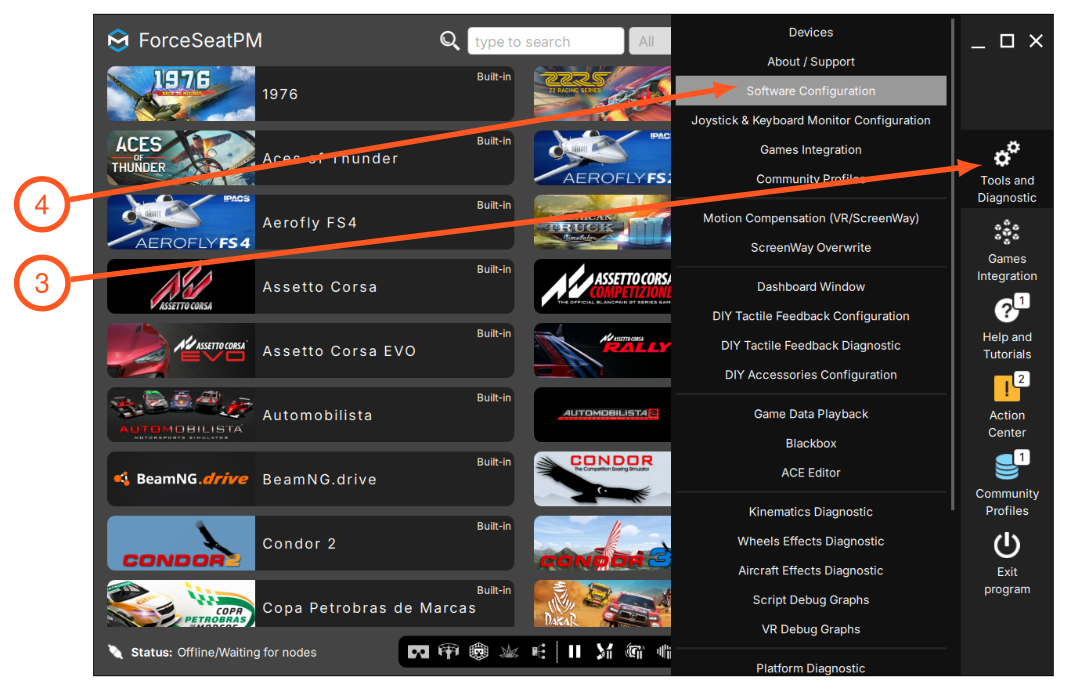1068x691 pixels.
Task: Select the Condor 3 thumbnail
Action: (x=602, y=543)
